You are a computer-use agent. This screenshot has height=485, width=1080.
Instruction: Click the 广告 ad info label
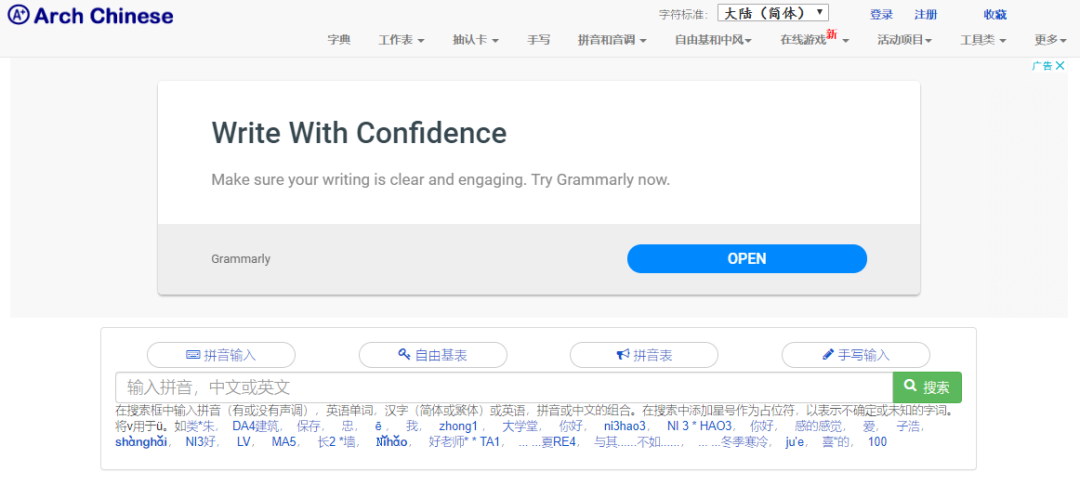pyautogui.click(x=1042, y=65)
